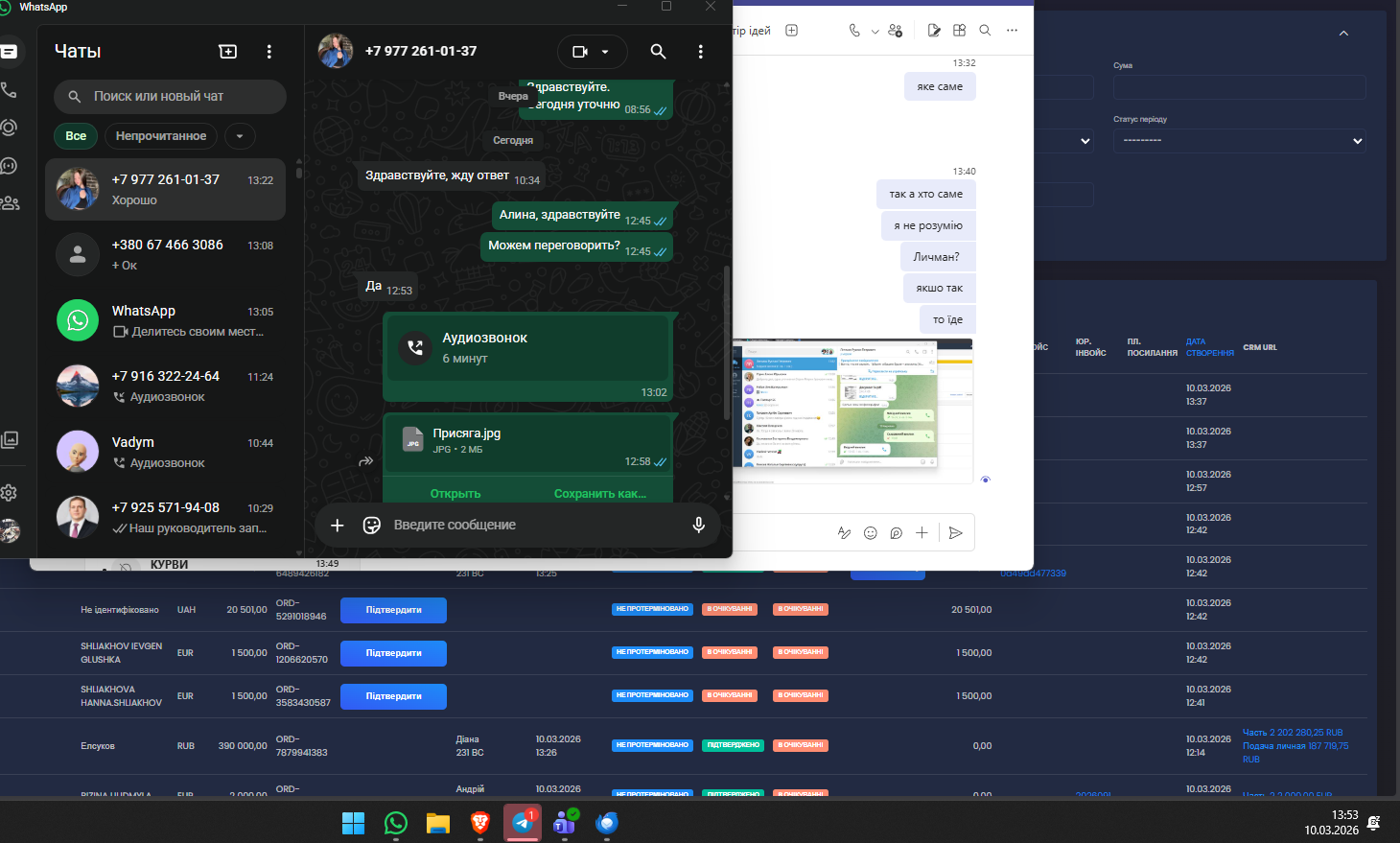Open Brave browser from the taskbar
1400x843 pixels.
tap(480, 823)
